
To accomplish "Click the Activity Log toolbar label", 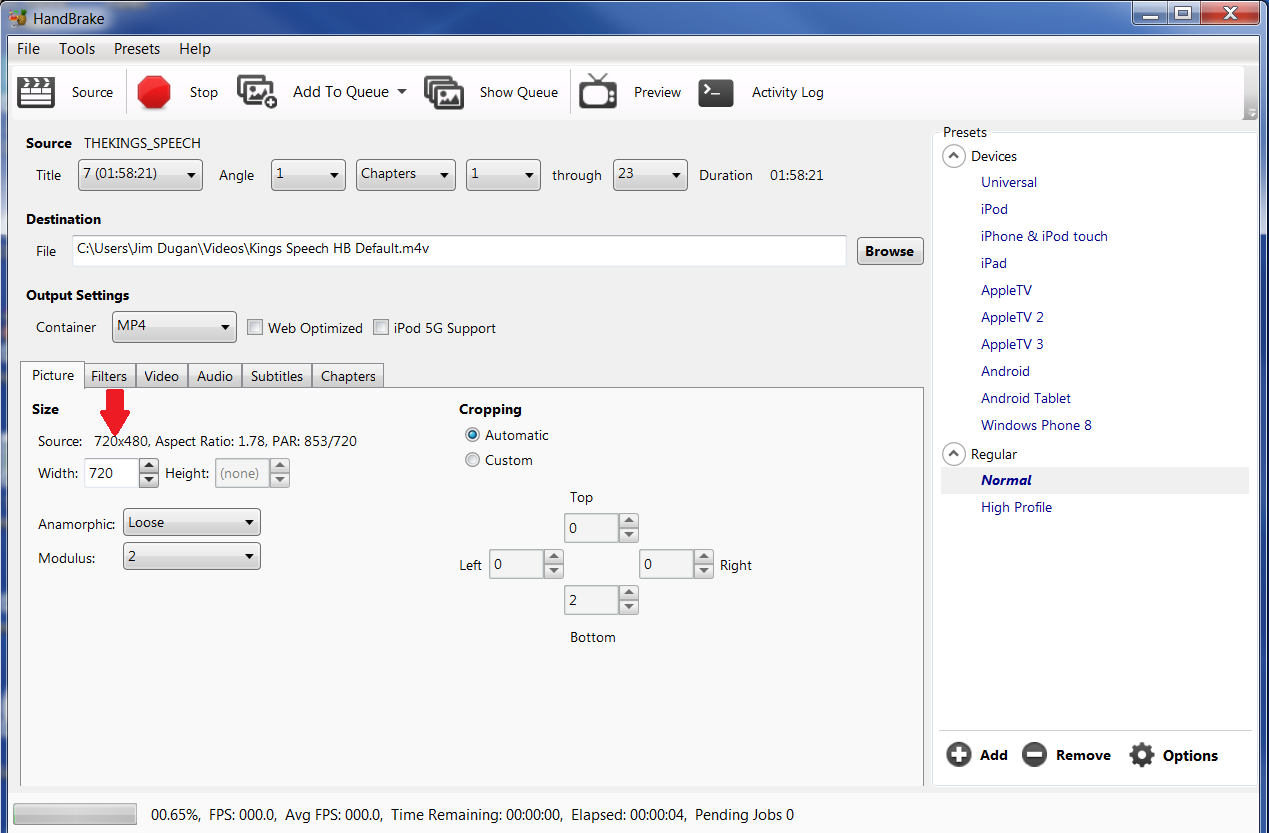I will 788,92.
